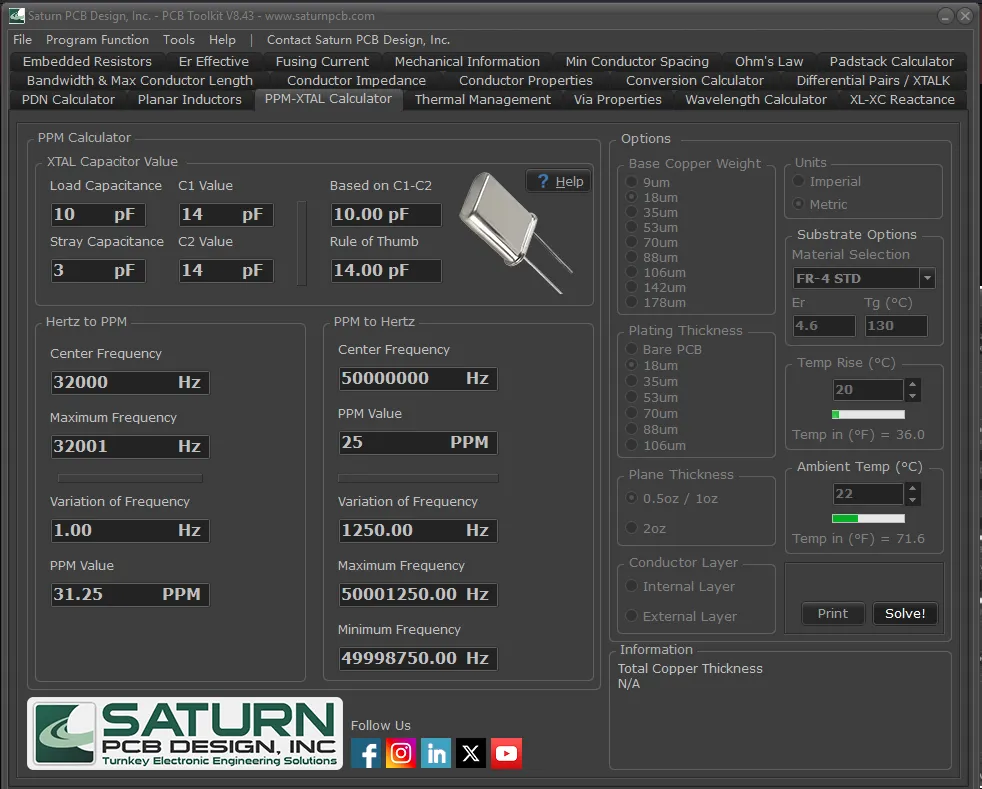Viewport: 982px width, 789px height.
Task: Switch to the Planar Inductors tab
Action: 190,100
